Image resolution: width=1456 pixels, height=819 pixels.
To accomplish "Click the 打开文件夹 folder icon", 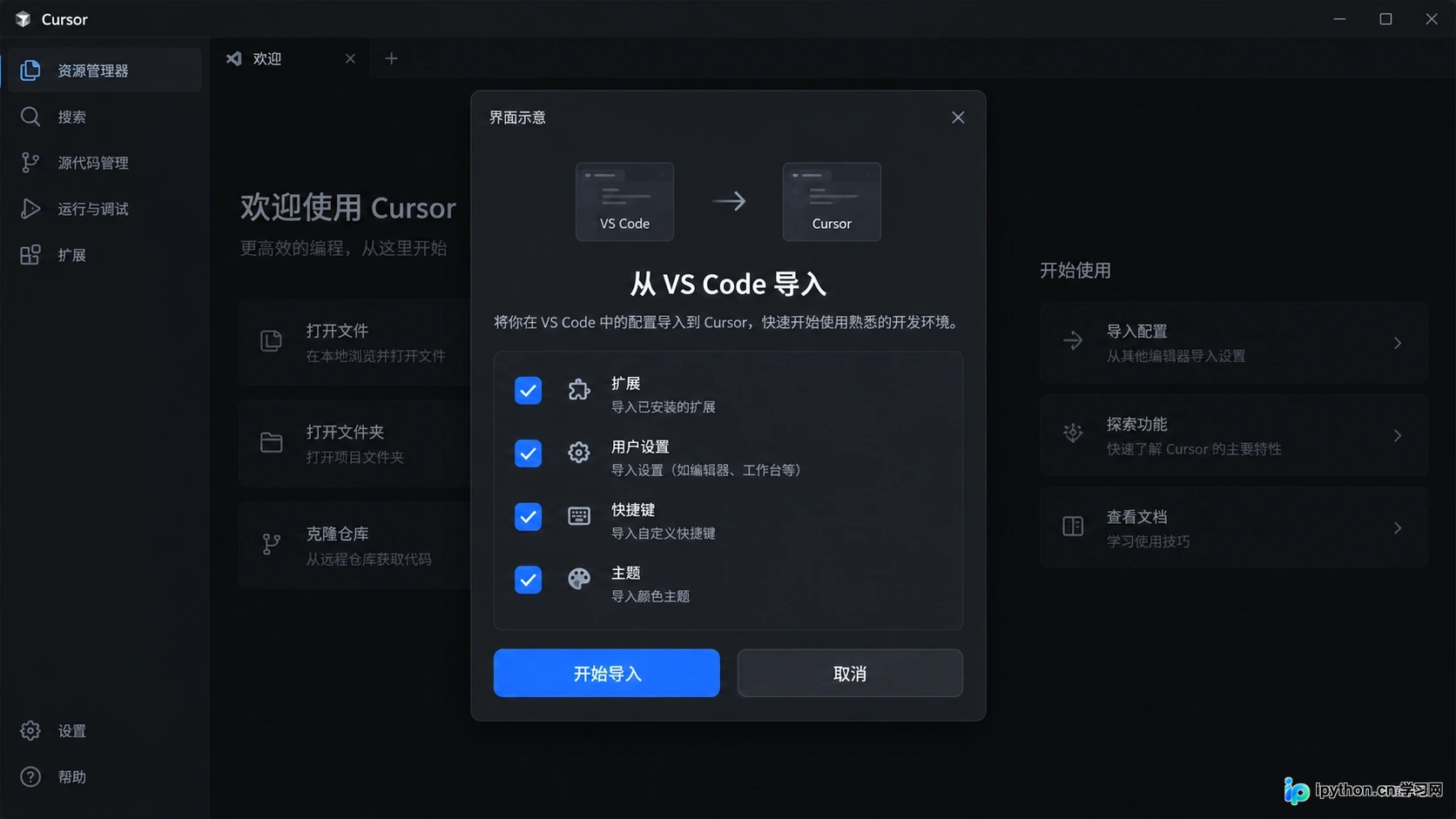I will coord(272,443).
